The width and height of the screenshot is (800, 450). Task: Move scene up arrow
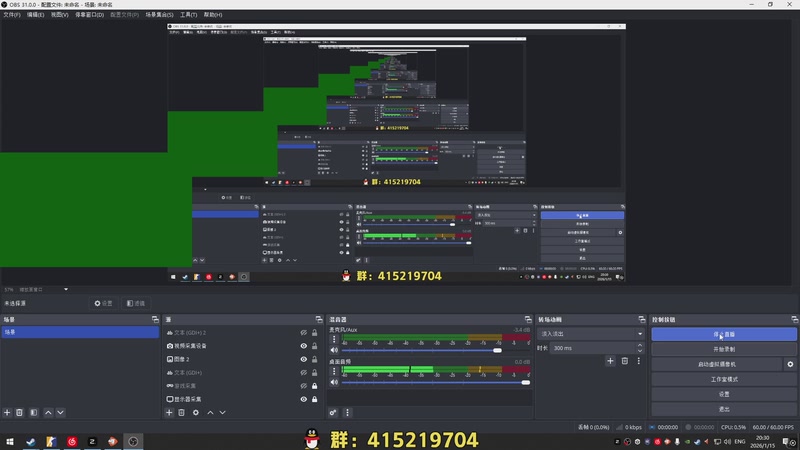48,412
